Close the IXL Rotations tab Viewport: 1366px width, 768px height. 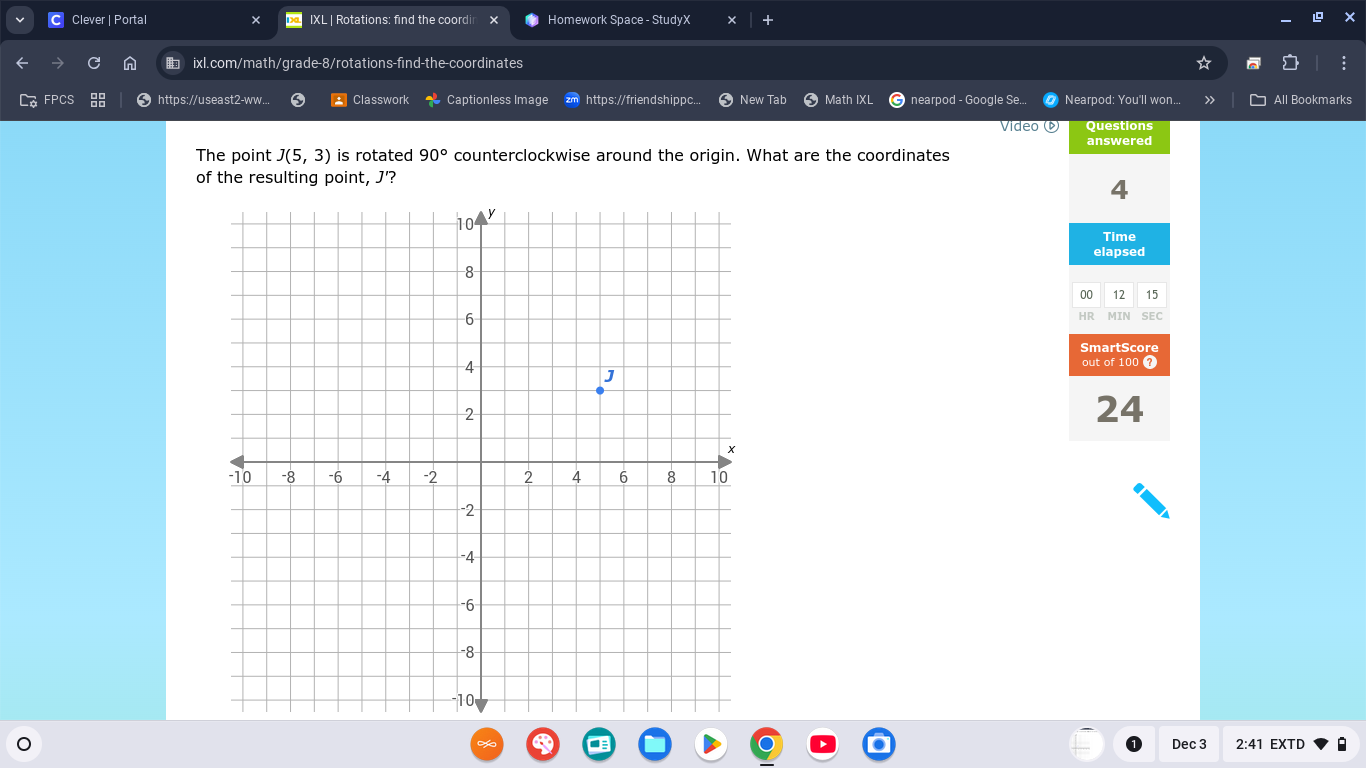coord(493,20)
